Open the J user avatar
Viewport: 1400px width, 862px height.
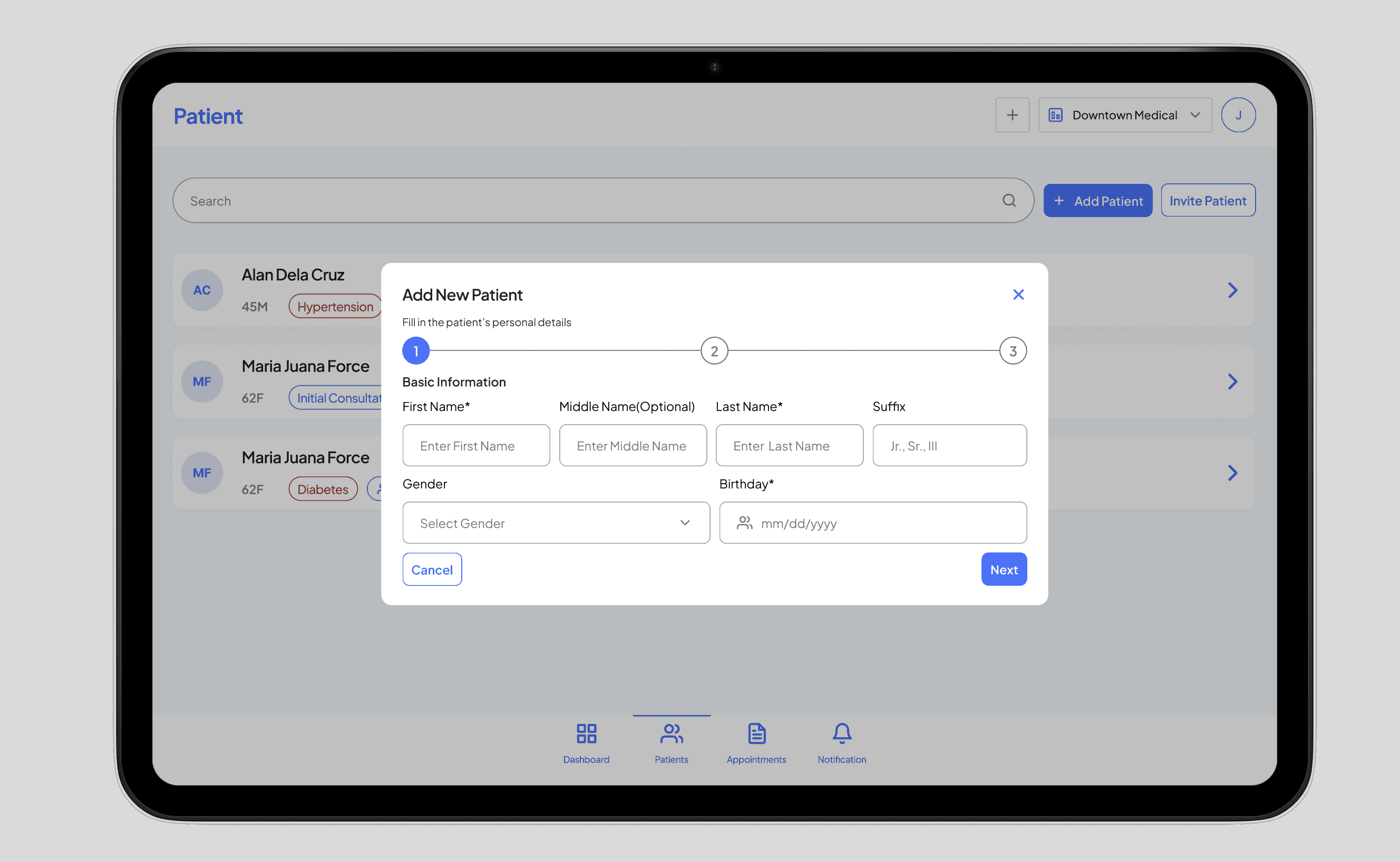click(x=1238, y=115)
